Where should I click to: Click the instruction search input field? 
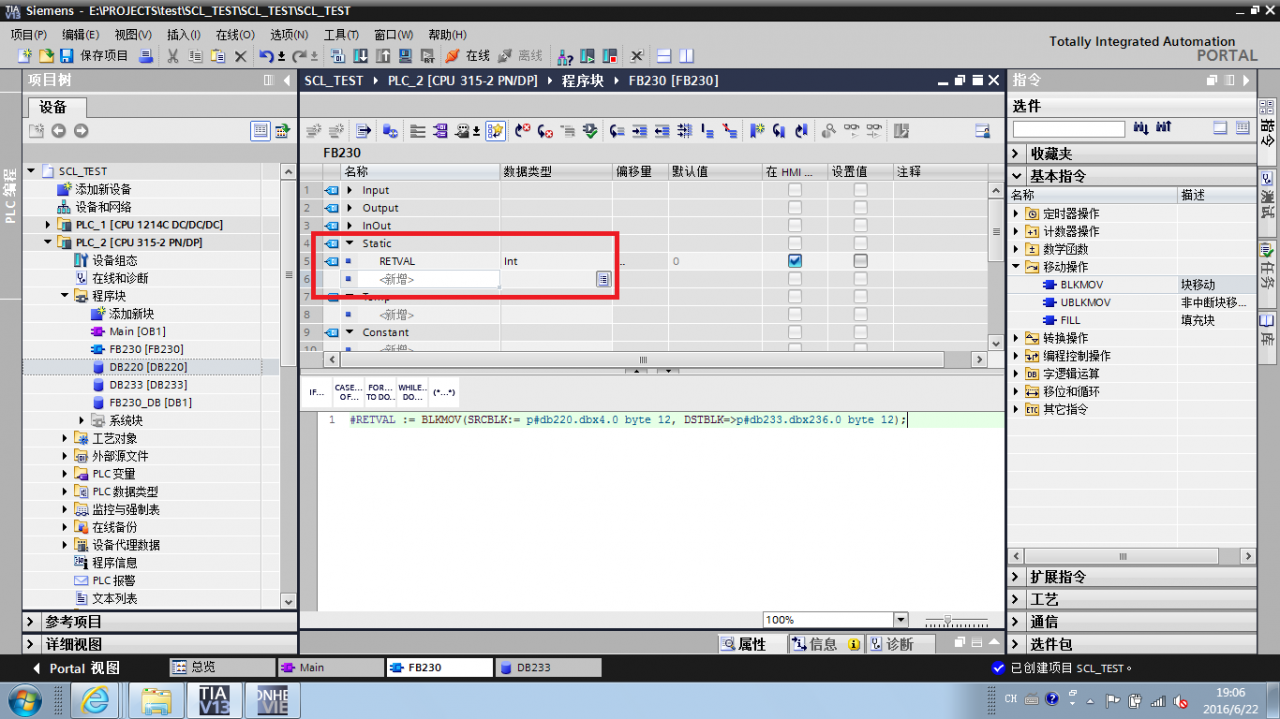coord(1068,129)
